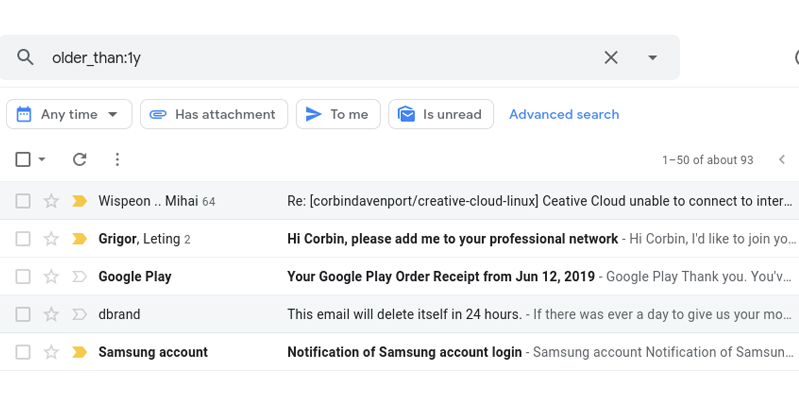Click the paperclip icon on Has attachment chip
This screenshot has height=400, width=799.
pos(158,114)
